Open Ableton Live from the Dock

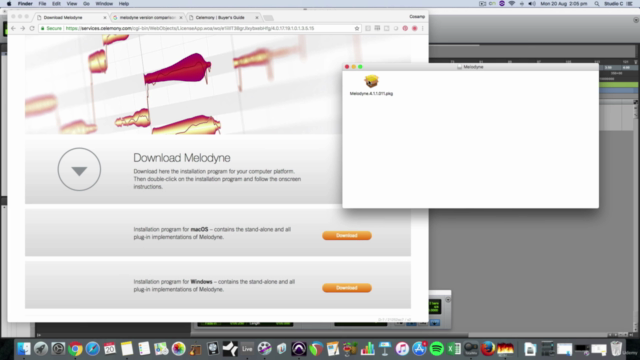[x=247, y=349]
